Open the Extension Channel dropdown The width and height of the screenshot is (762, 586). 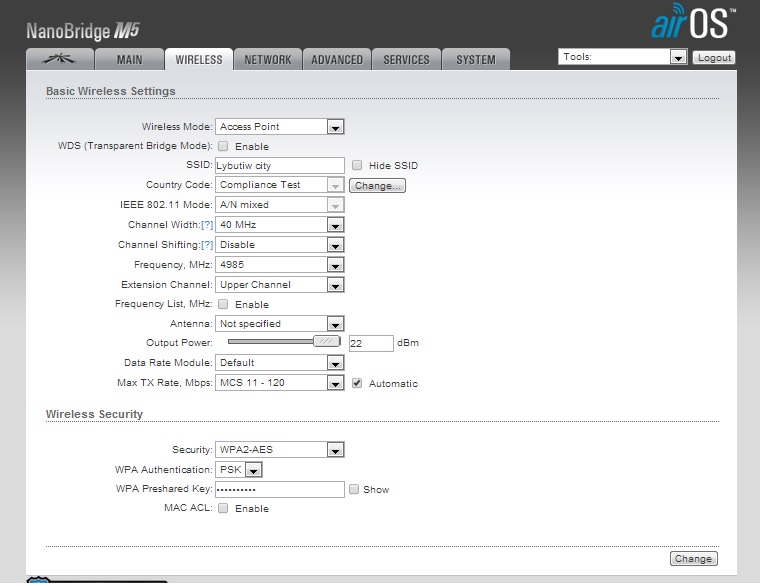[279, 284]
